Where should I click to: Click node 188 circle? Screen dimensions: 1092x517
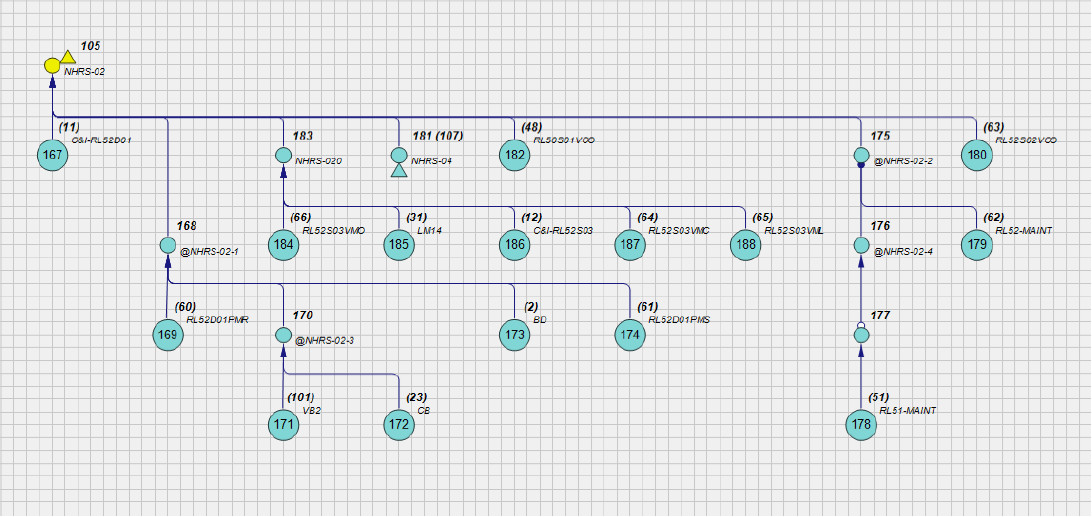[745, 245]
